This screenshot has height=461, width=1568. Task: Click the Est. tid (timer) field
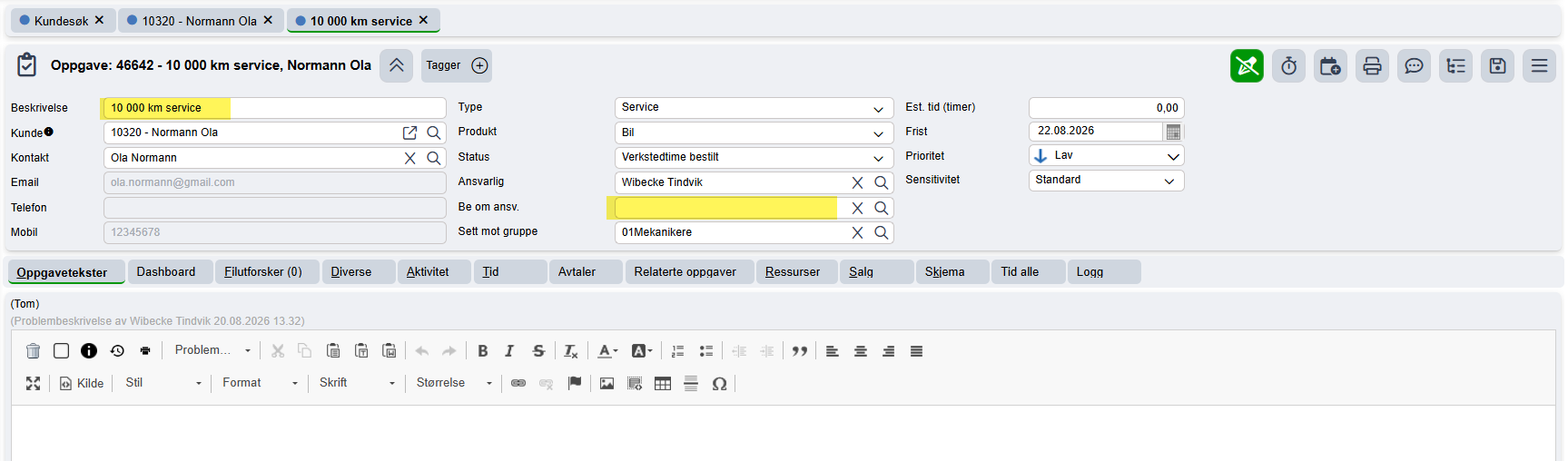click(x=1107, y=108)
